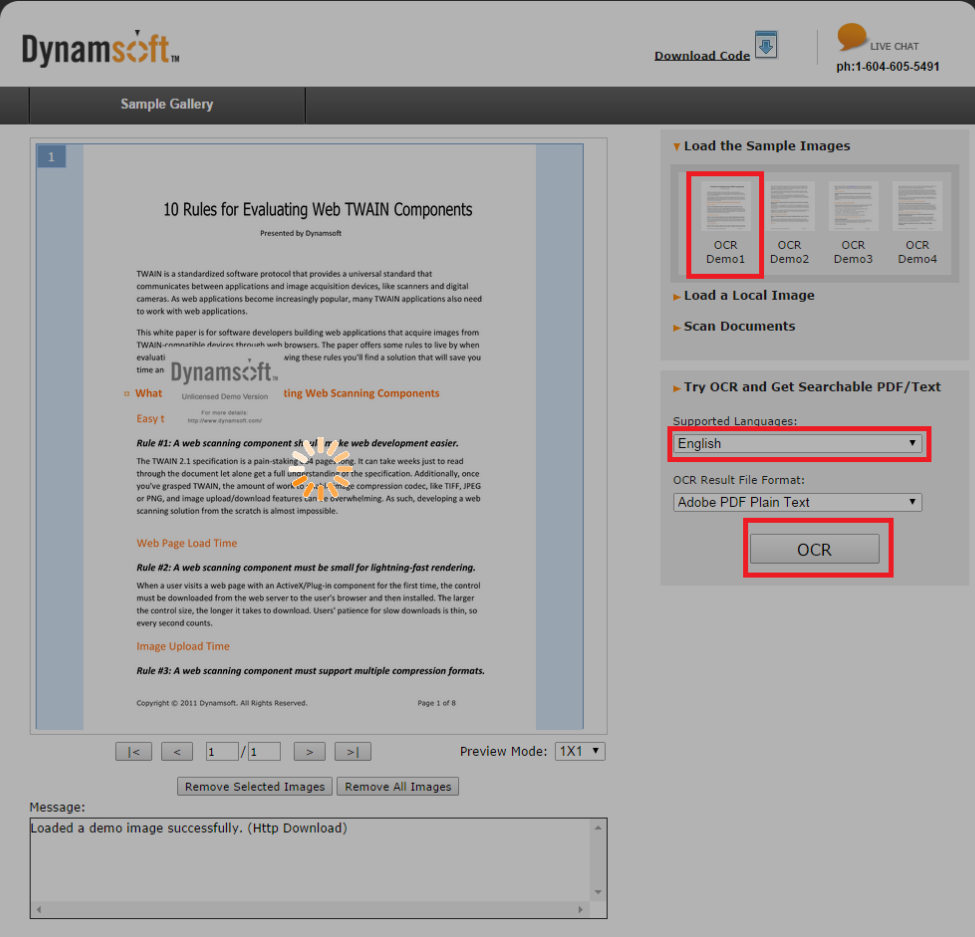Go to next page button
This screenshot has width=975, height=937.
pyautogui.click(x=309, y=751)
